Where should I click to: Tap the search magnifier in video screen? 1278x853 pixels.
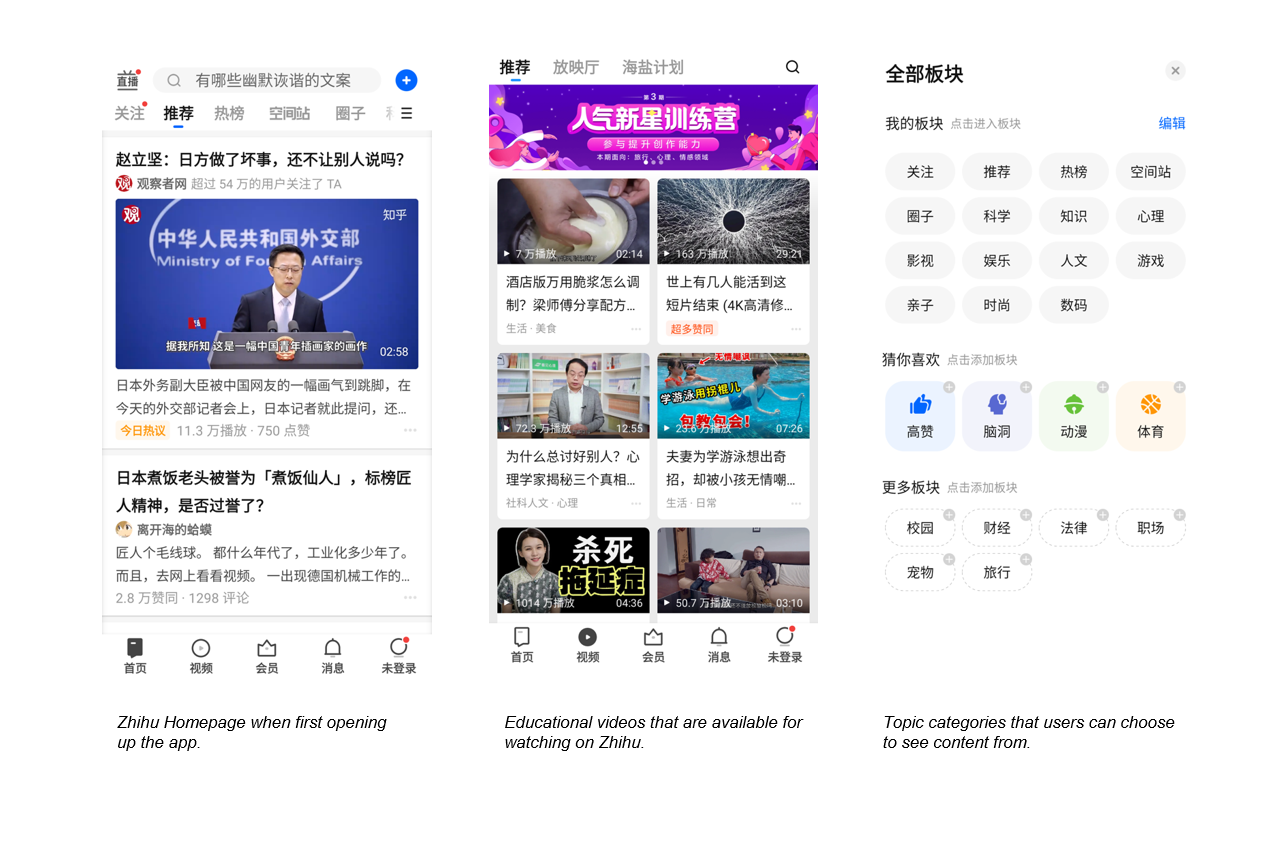(x=792, y=67)
